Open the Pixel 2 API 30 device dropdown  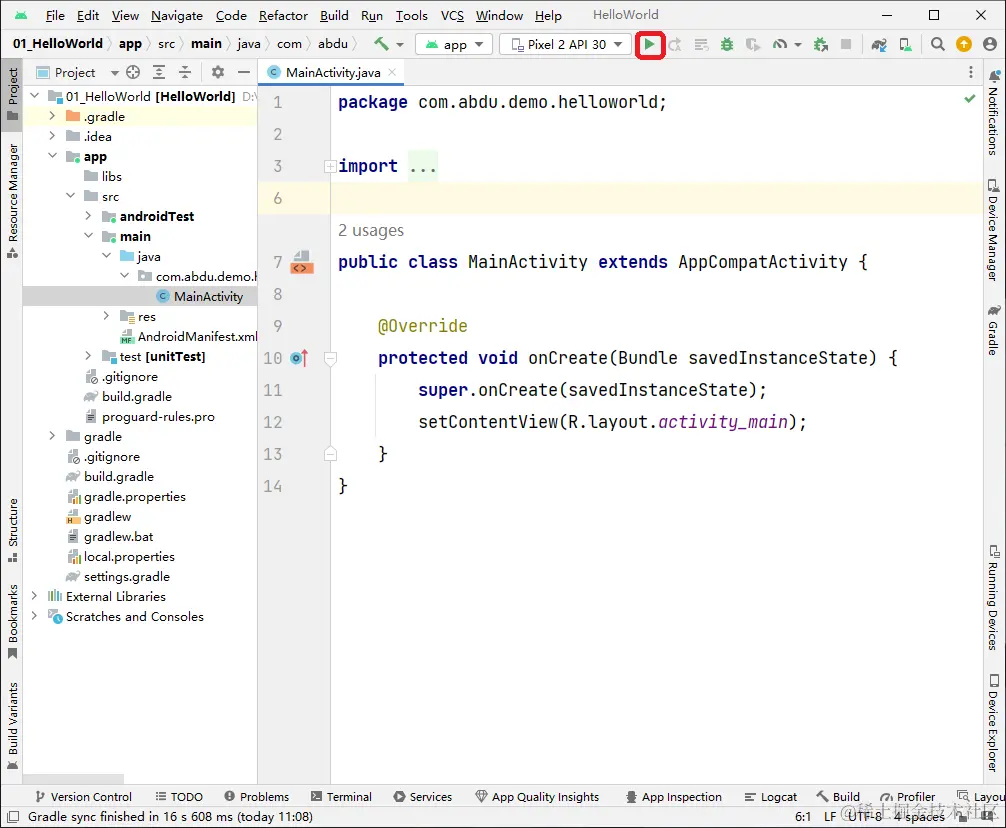click(565, 44)
